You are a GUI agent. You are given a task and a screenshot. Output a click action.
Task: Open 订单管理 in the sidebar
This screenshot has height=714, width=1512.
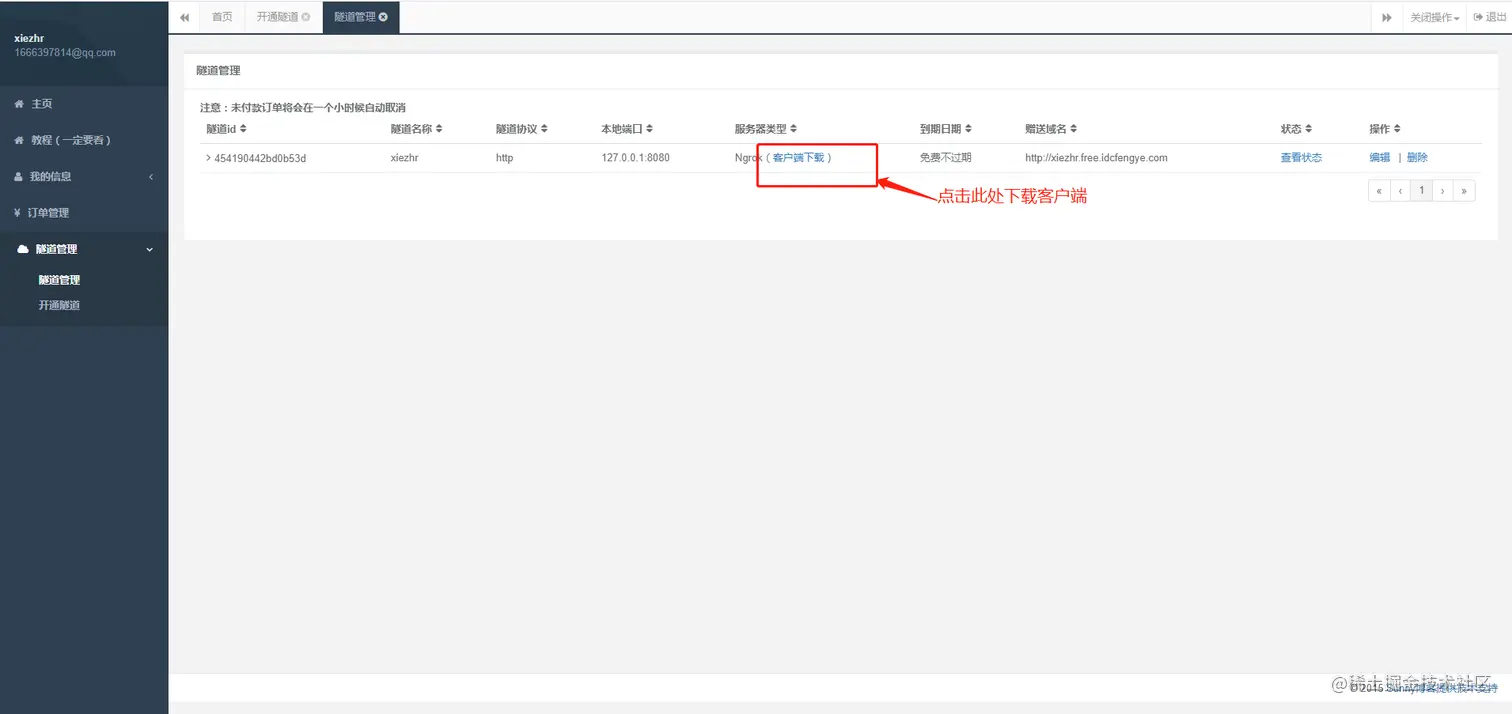pos(84,213)
